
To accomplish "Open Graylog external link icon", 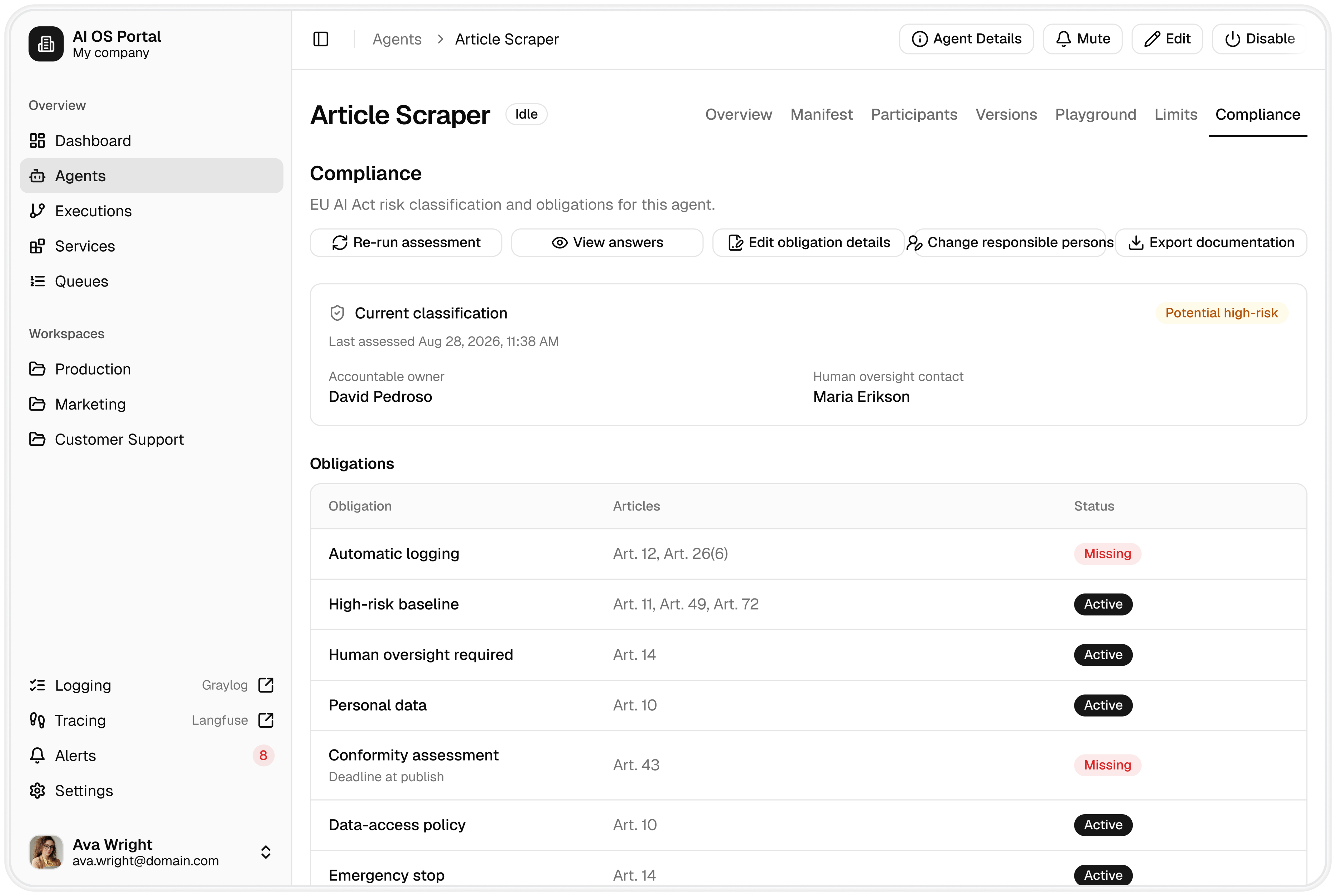I will [266, 685].
